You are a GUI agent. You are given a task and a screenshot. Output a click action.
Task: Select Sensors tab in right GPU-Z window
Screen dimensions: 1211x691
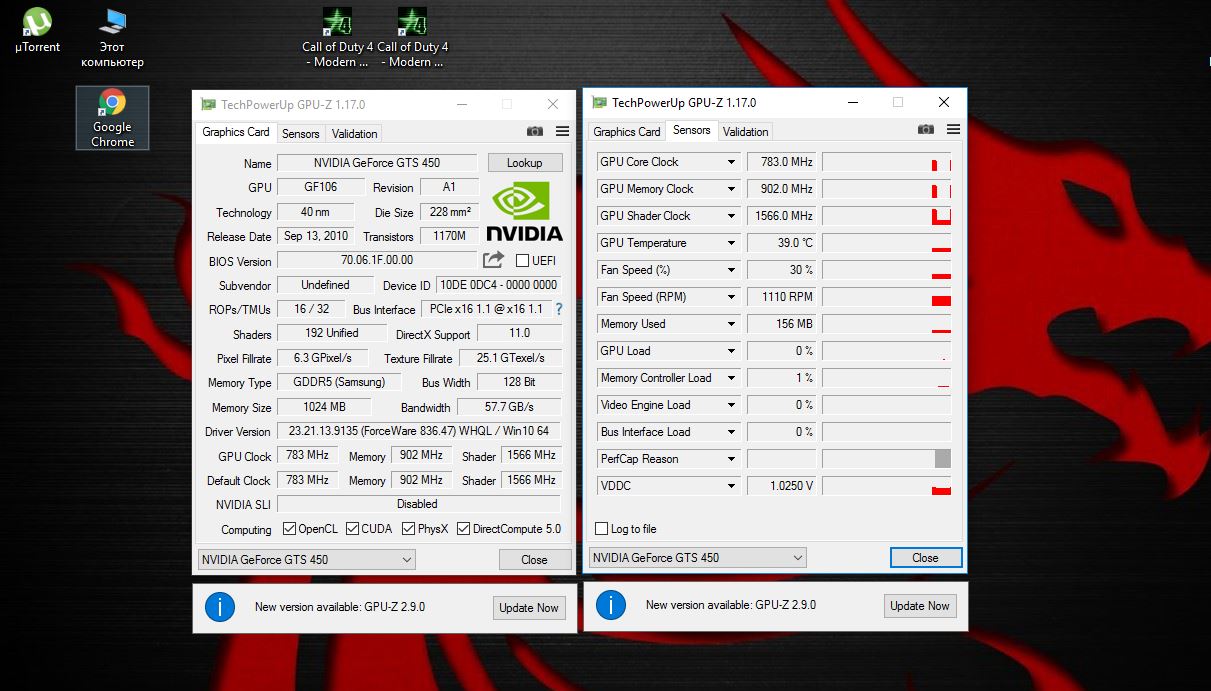pyautogui.click(x=692, y=130)
